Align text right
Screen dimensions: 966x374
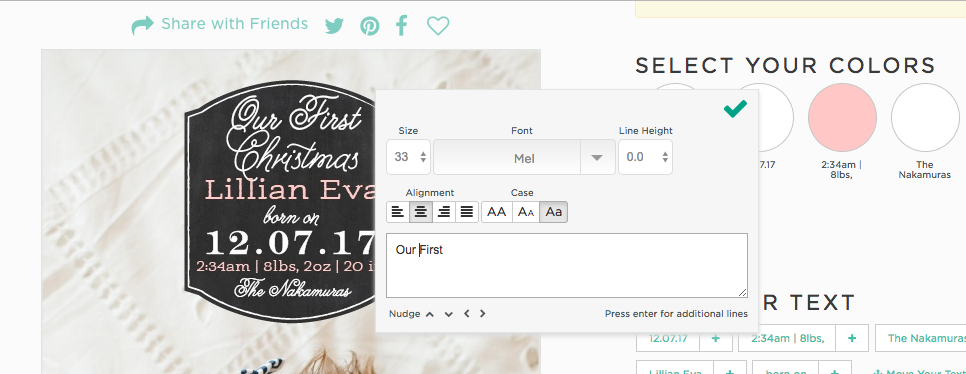click(444, 212)
